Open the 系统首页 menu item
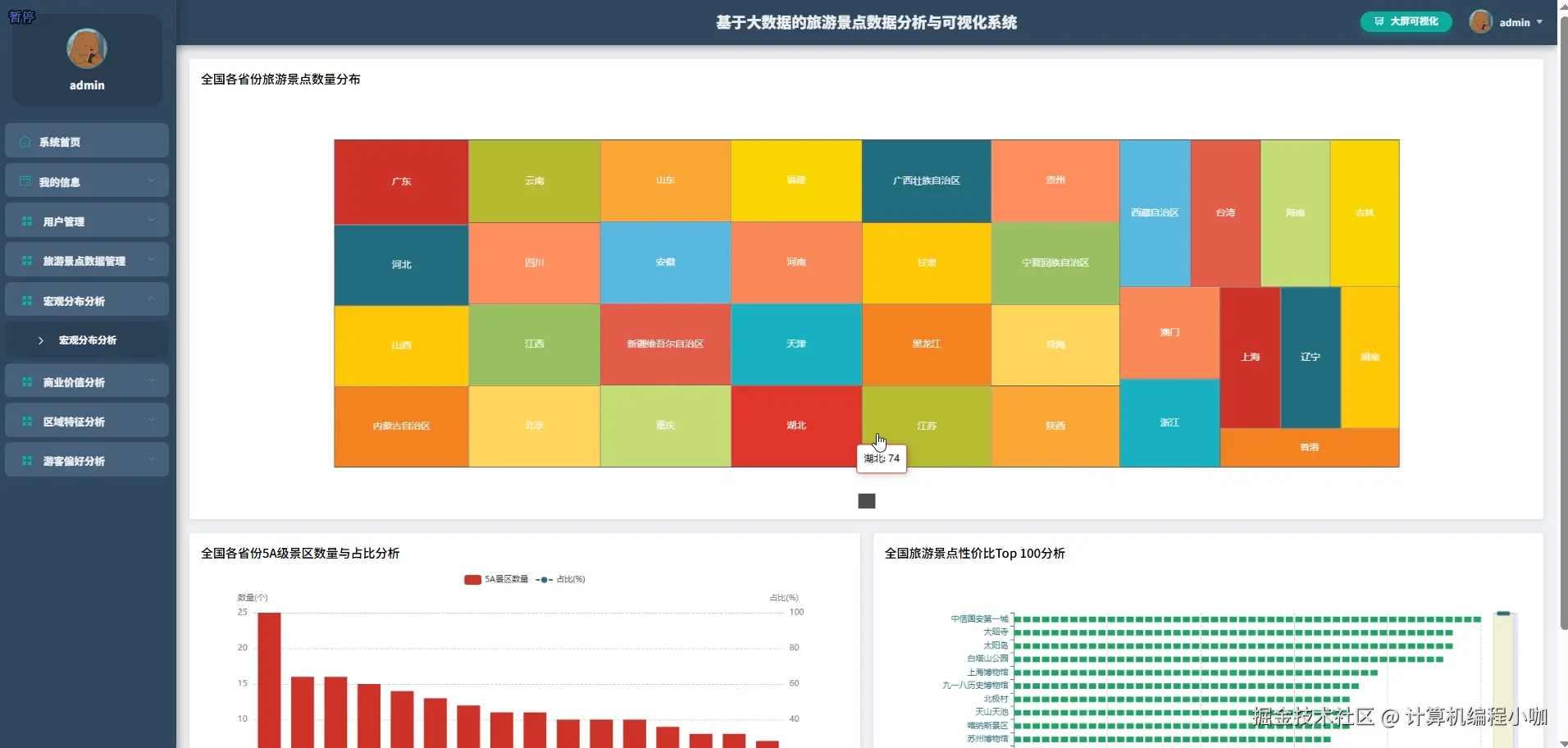 coord(87,141)
